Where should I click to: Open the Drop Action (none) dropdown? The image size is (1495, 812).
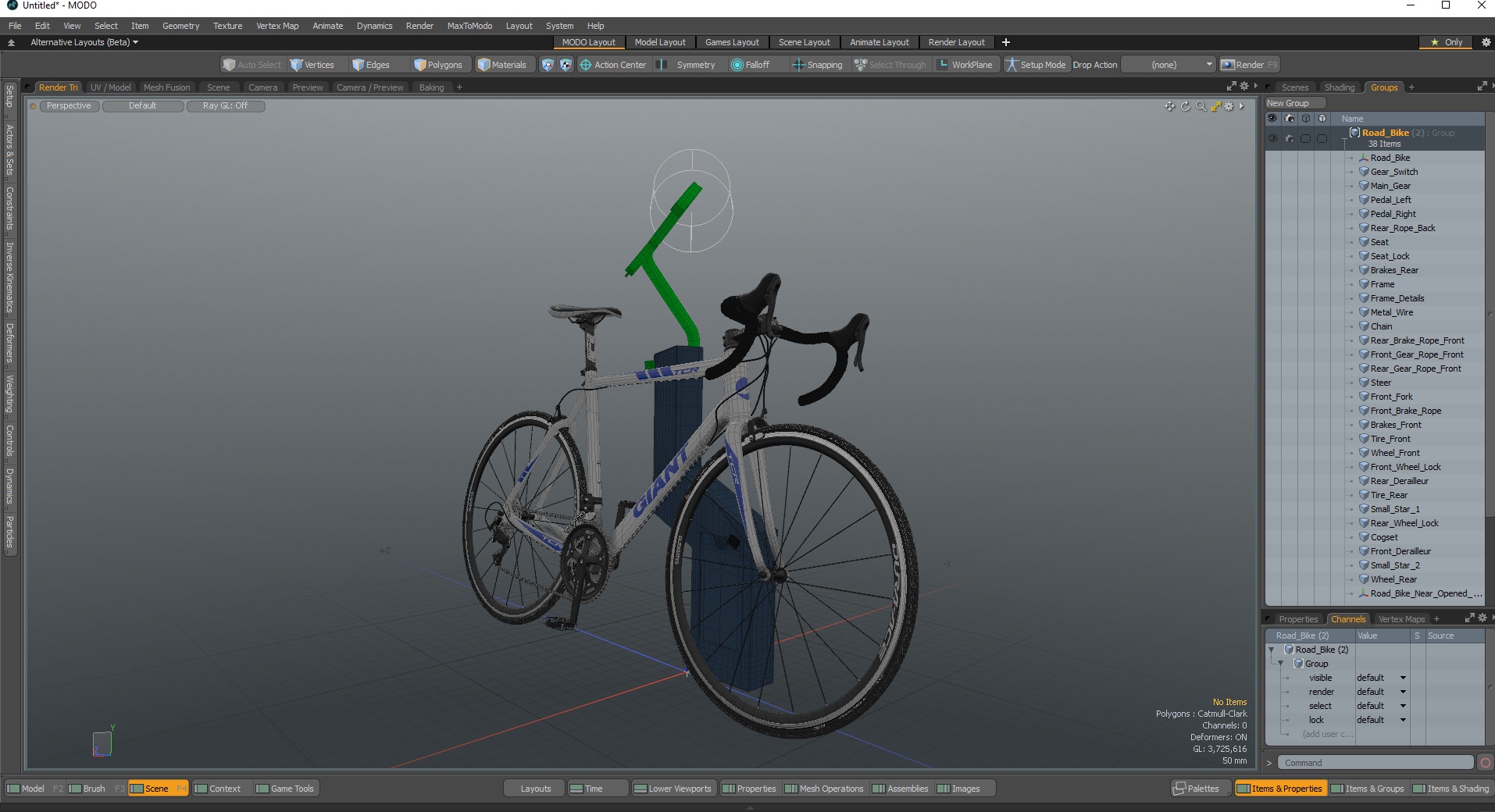(1169, 65)
